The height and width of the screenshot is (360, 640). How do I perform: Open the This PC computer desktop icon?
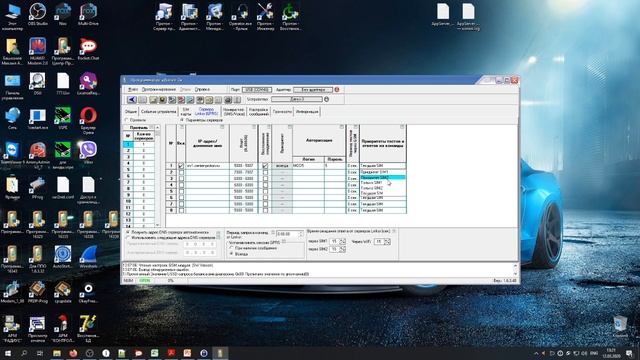(x=13, y=16)
